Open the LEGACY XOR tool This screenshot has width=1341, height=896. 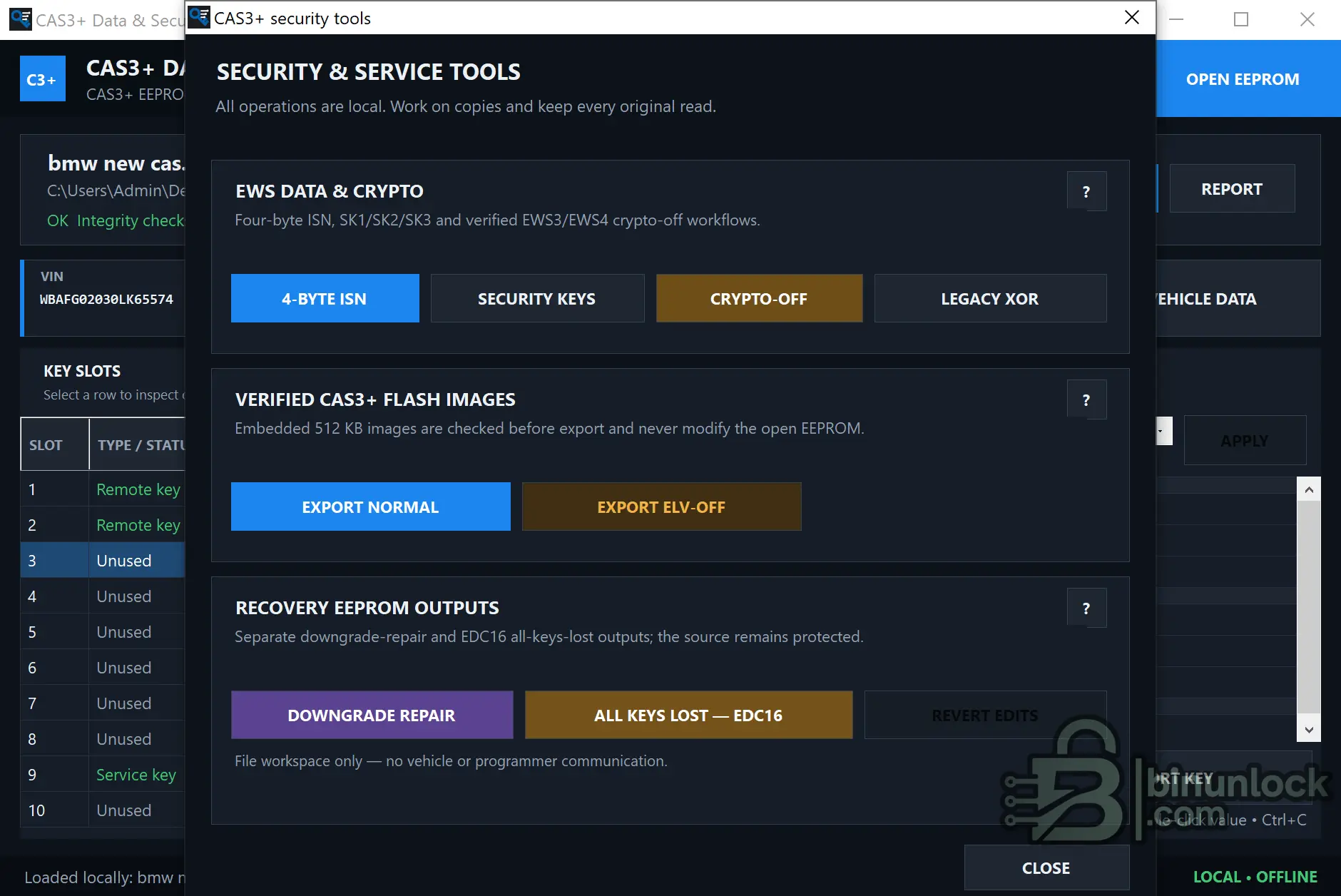991,298
